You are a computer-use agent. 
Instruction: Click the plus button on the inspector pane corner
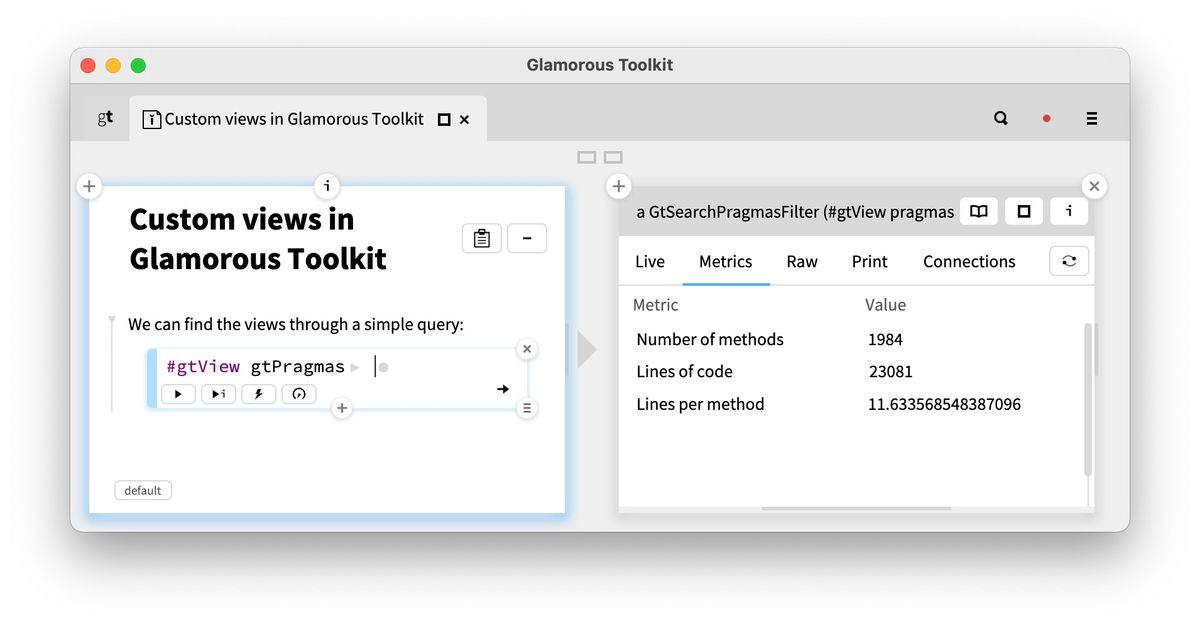coord(619,186)
